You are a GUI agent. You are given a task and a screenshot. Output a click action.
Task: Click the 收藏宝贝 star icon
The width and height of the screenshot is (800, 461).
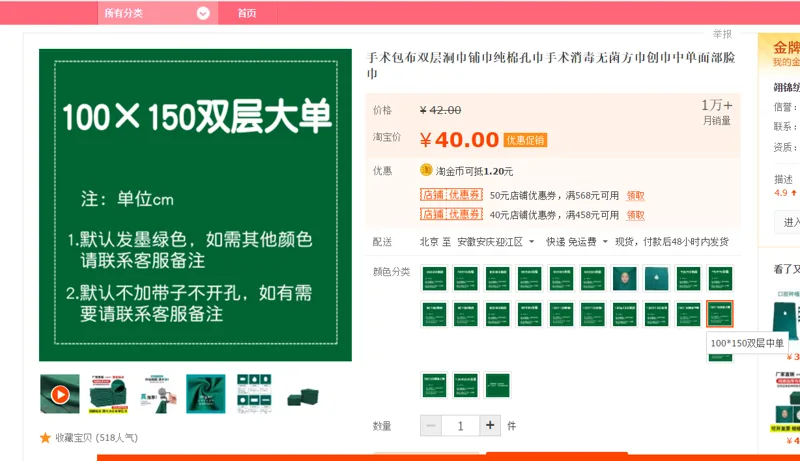45,438
